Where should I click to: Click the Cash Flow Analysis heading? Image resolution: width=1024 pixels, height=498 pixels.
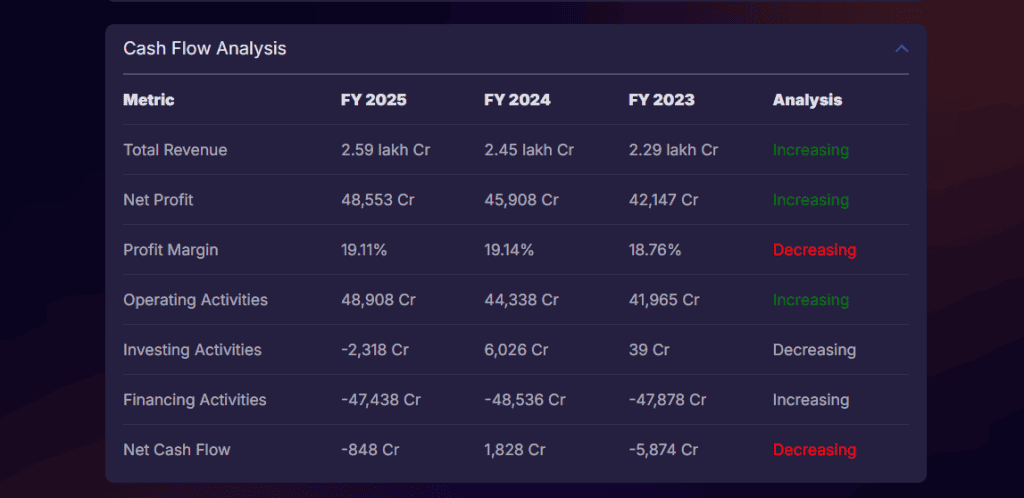[204, 48]
